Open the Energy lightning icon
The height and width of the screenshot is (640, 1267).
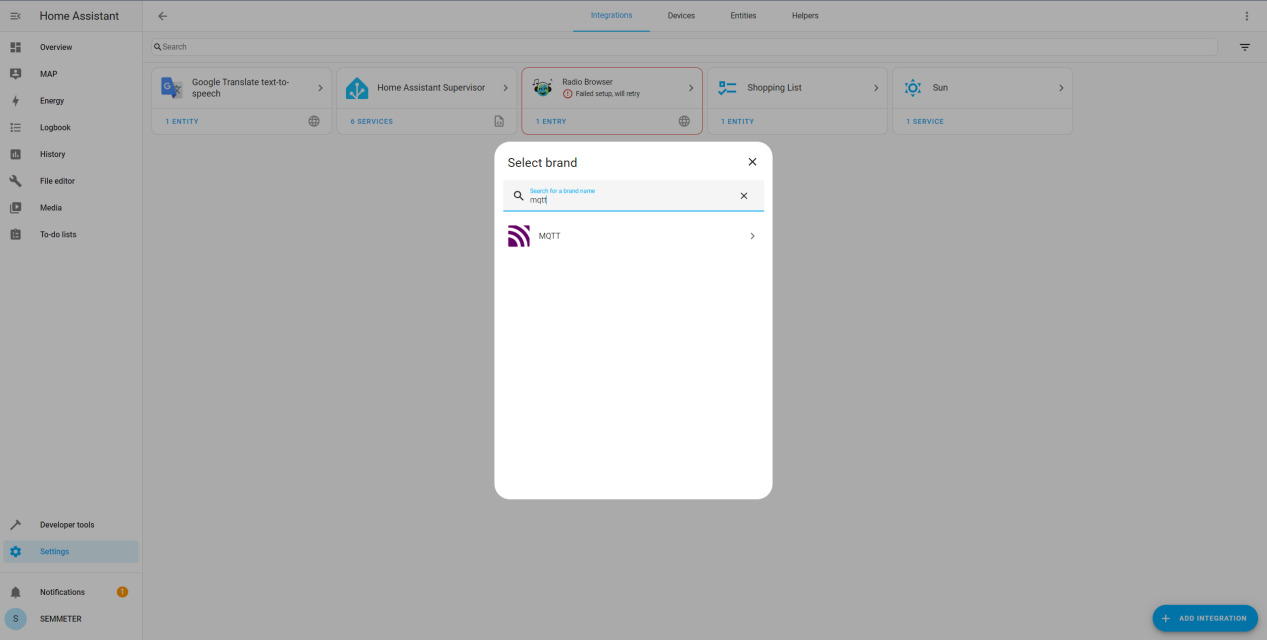click(x=15, y=101)
